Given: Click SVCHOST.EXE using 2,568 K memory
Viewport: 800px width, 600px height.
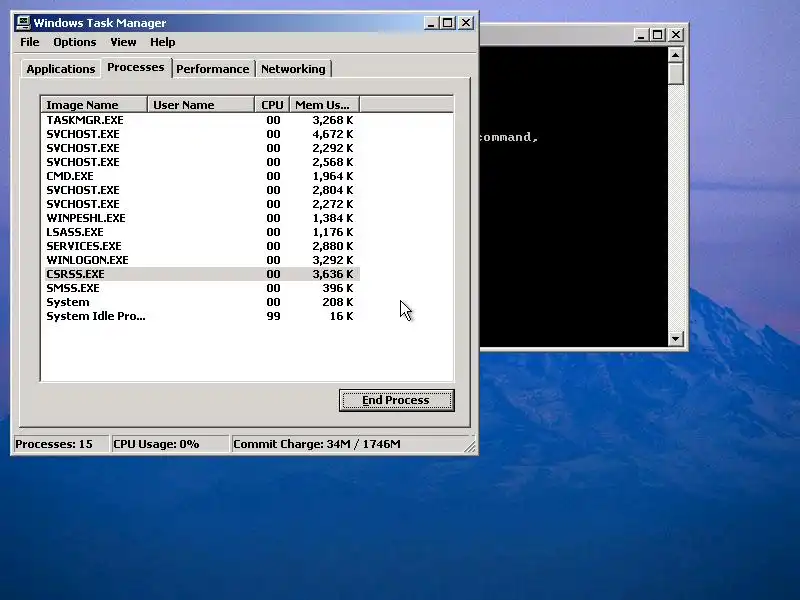Looking at the screenshot, I should (202, 162).
